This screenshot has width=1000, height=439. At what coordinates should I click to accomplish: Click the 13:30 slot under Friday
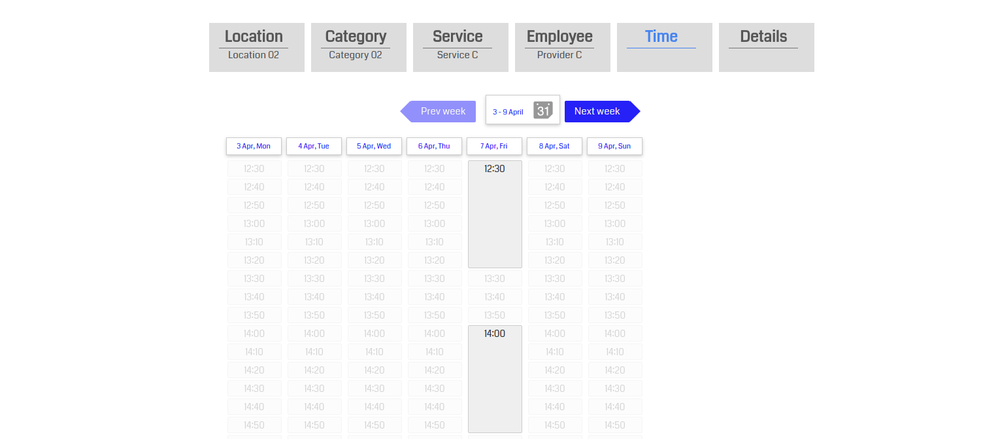click(x=494, y=279)
